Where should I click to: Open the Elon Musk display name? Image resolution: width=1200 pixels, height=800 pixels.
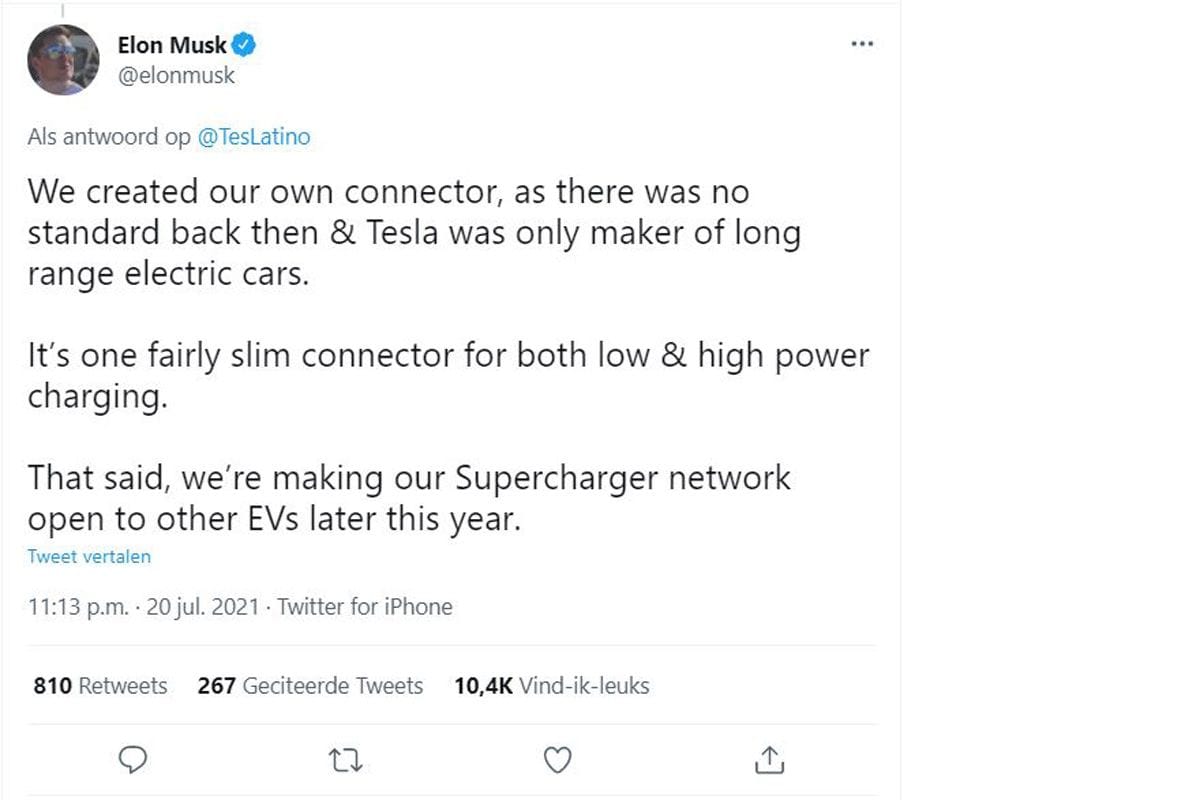(173, 44)
